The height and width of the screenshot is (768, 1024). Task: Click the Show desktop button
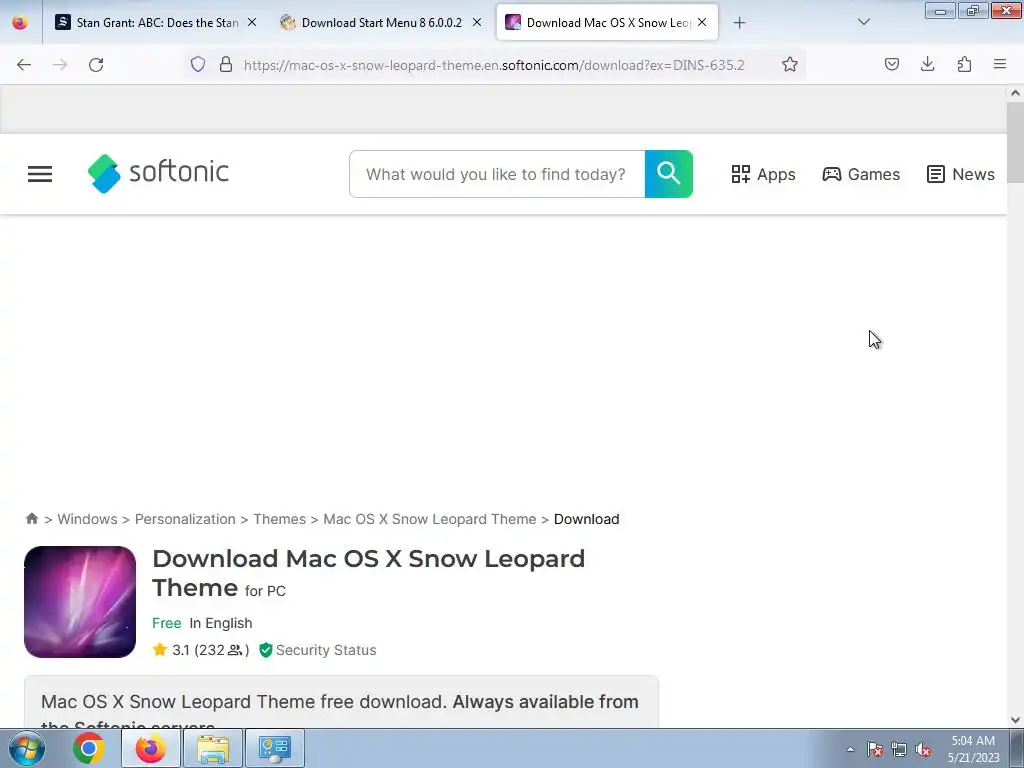pyautogui.click(x=1017, y=748)
